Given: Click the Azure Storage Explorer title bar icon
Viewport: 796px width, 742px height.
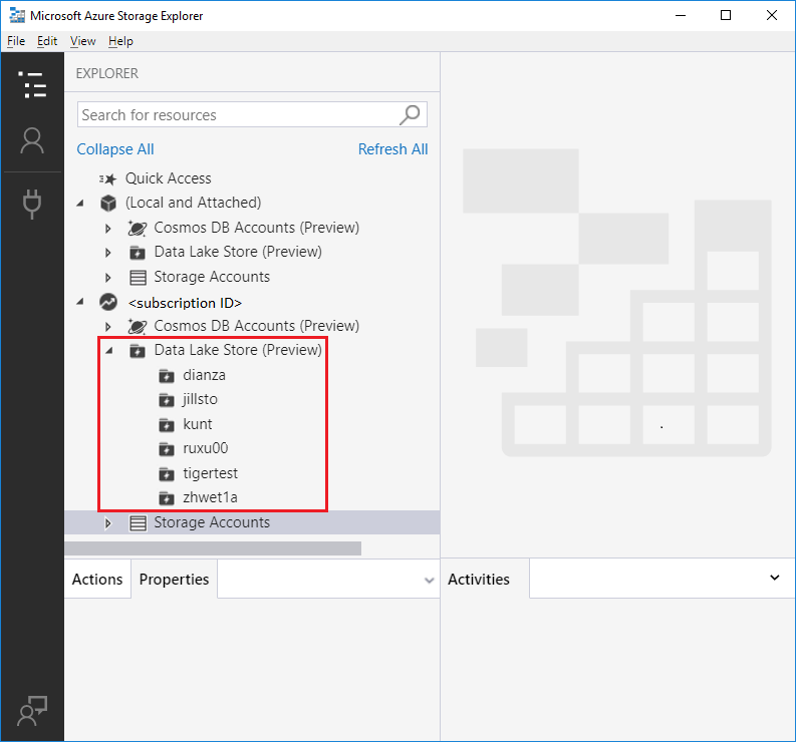Looking at the screenshot, I should [17, 16].
